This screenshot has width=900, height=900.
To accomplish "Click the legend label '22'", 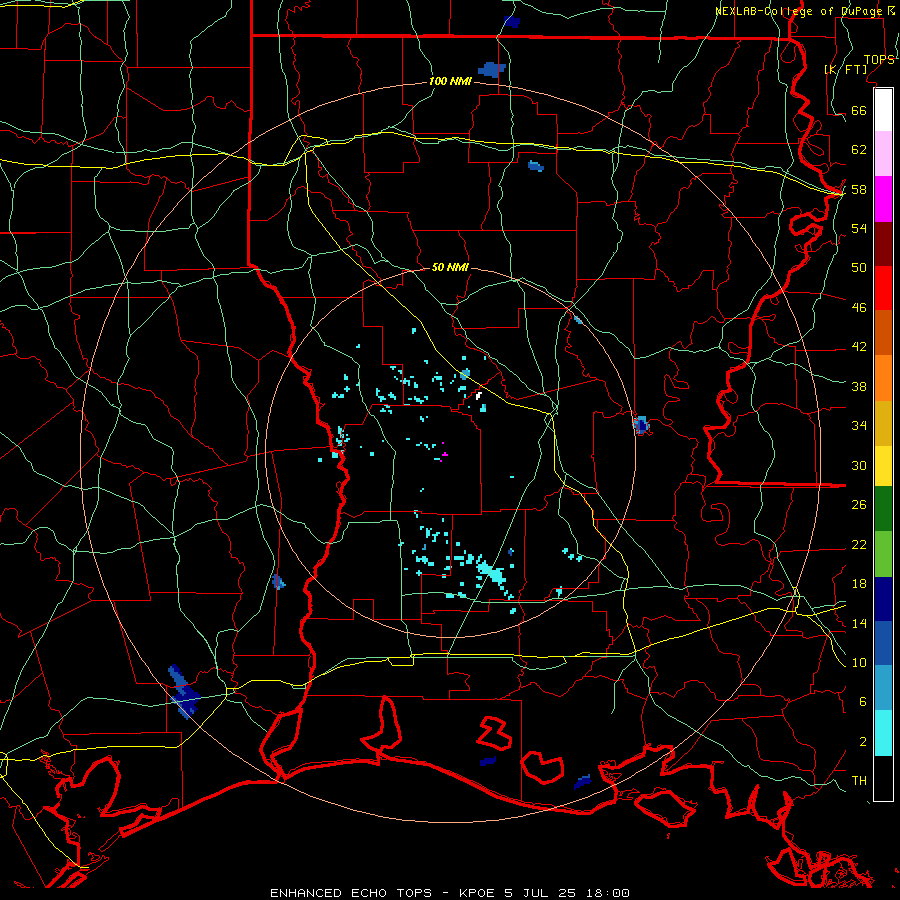I will click(859, 544).
